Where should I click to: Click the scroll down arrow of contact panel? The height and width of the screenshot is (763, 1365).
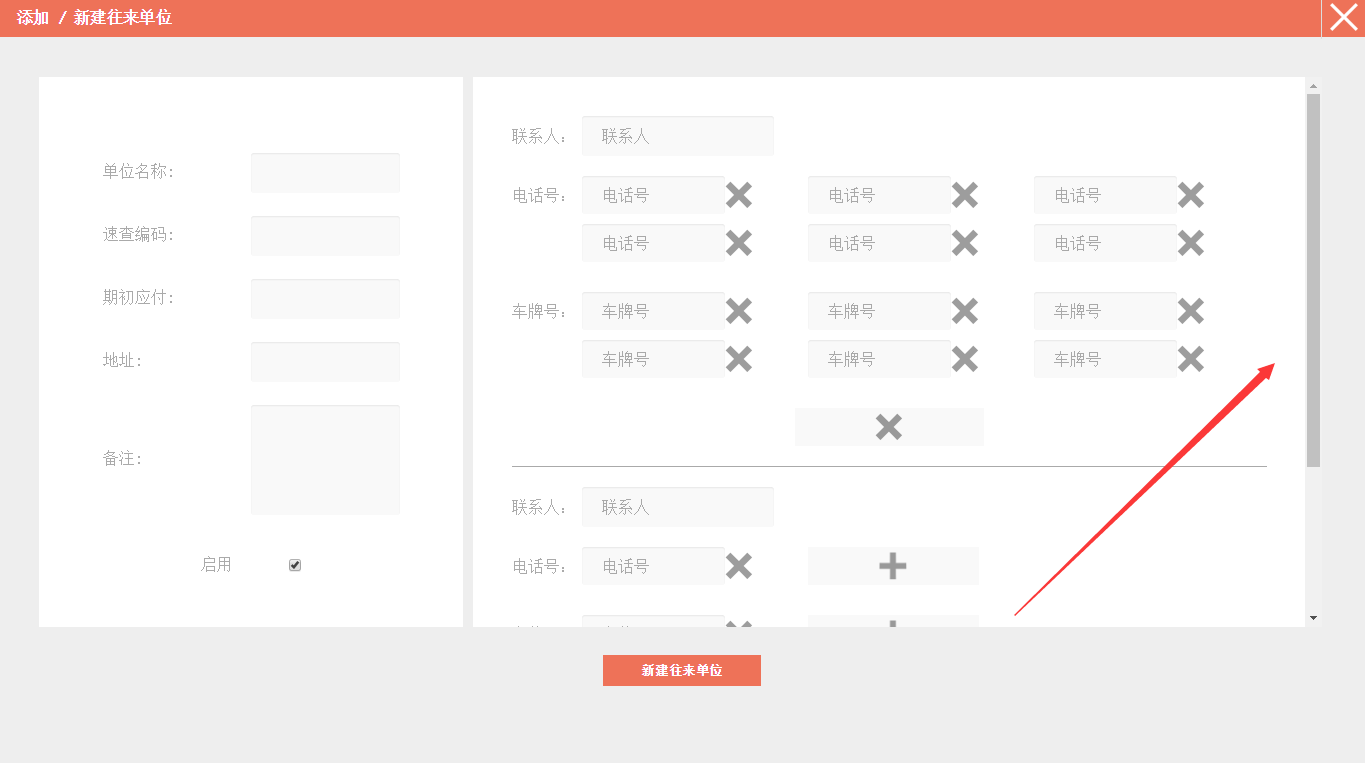1313,618
